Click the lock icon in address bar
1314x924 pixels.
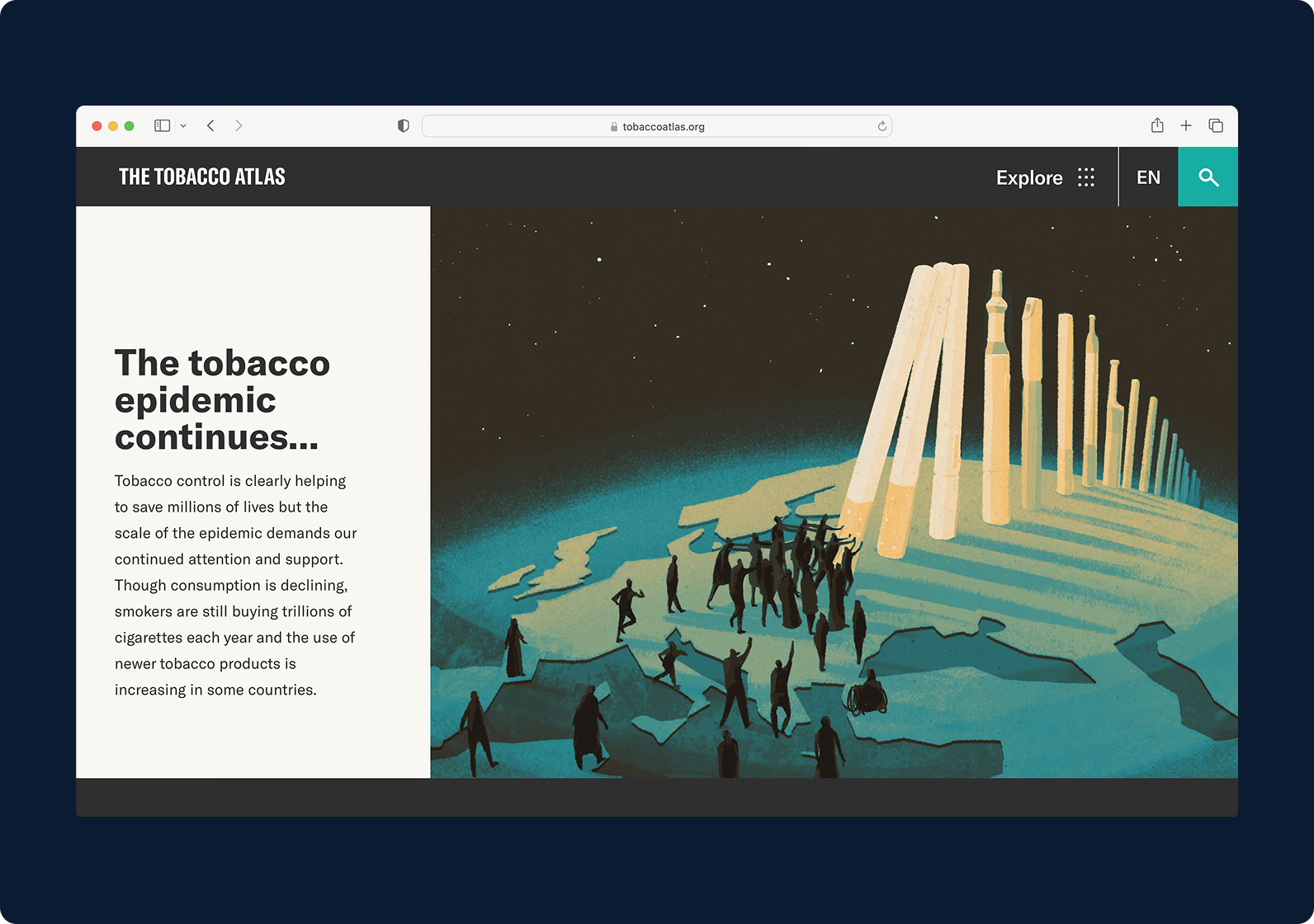[614, 127]
